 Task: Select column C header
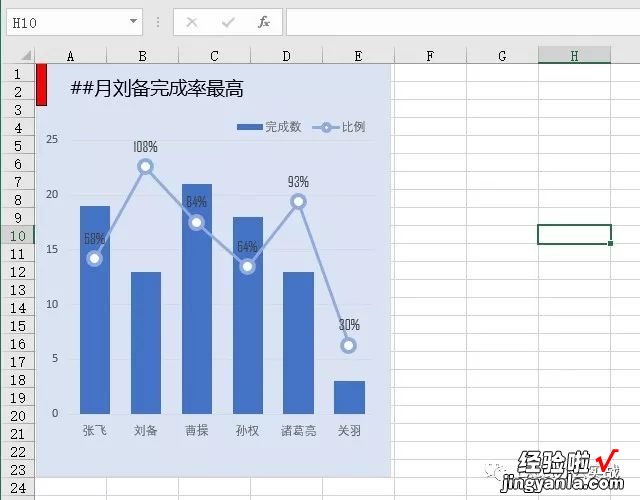[x=214, y=56]
